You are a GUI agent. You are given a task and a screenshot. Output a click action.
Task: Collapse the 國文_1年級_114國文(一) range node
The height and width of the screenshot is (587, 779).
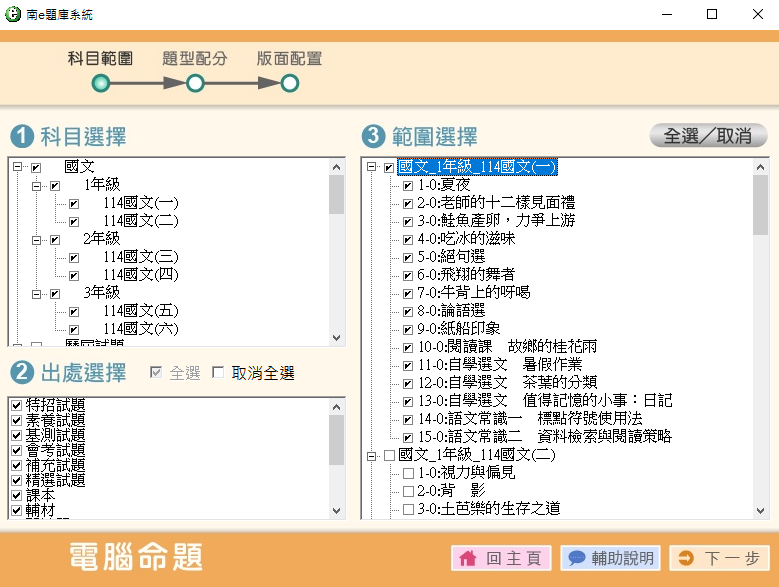[x=371, y=167]
